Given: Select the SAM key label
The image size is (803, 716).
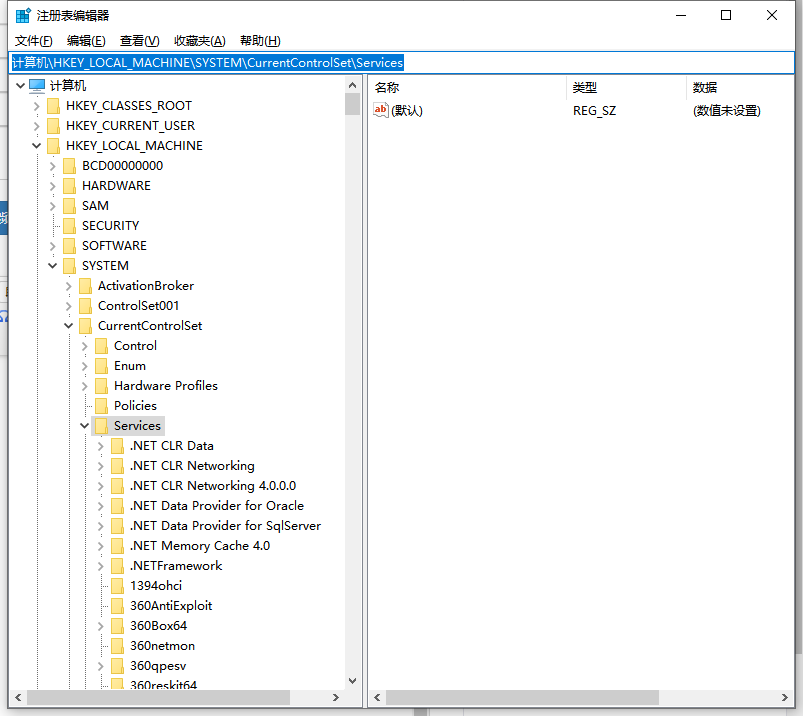Looking at the screenshot, I should tap(95, 206).
